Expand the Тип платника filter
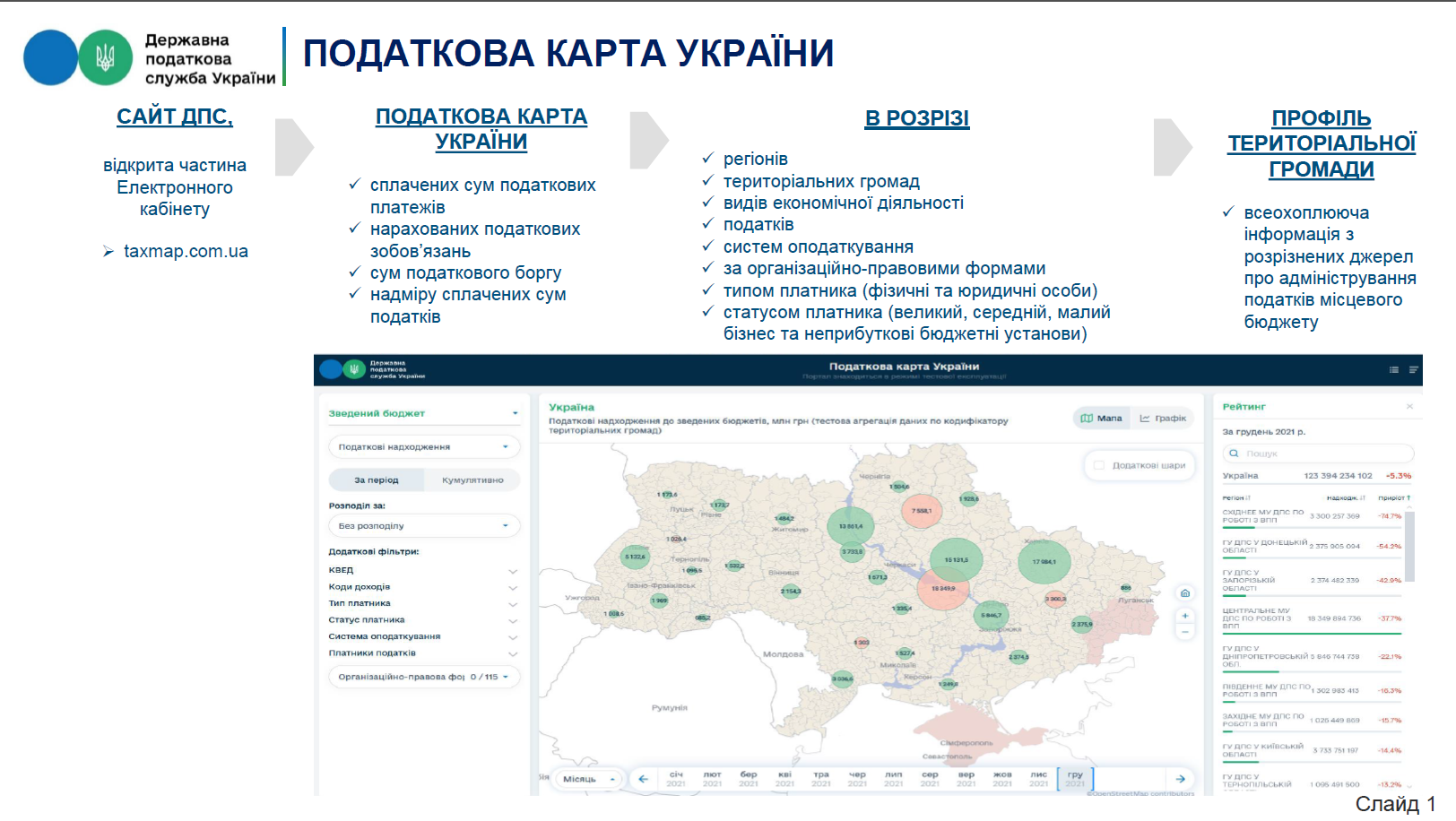The width and height of the screenshot is (1456, 821). click(x=423, y=603)
